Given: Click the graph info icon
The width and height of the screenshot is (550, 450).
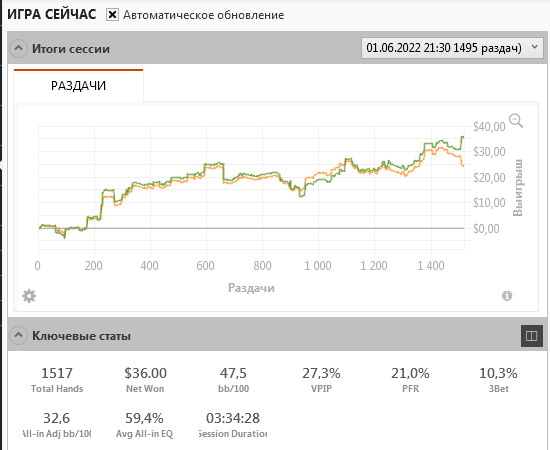Looking at the screenshot, I should tap(507, 296).
